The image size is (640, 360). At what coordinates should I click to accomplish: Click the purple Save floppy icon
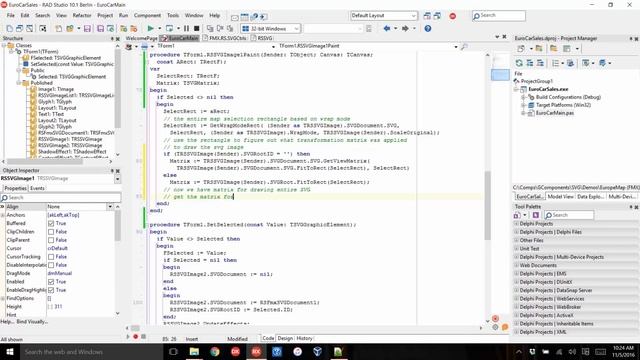tap(87, 29)
